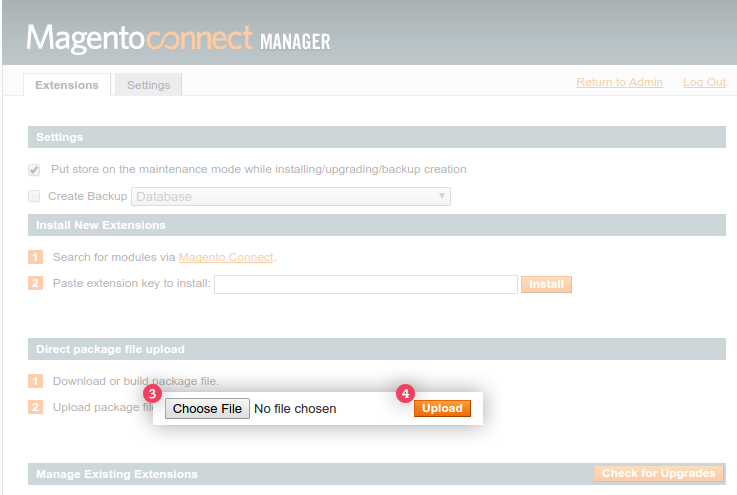The image size is (737, 495).
Task: Click step 2 badge beside Upload package file
Action: click(x=36, y=407)
